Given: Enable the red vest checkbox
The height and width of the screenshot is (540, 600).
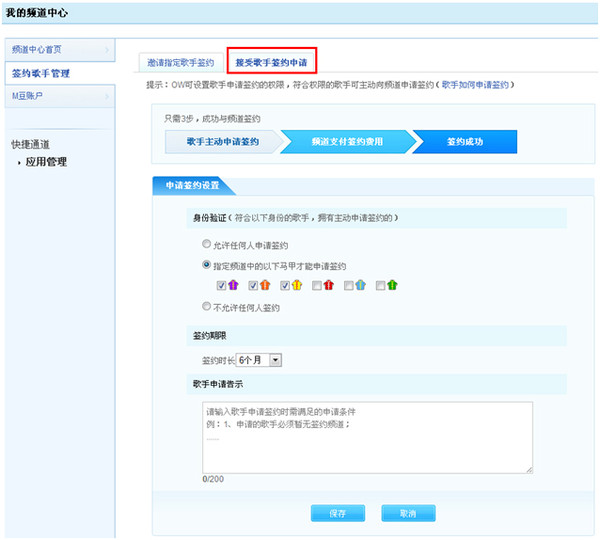Looking at the screenshot, I should click(x=317, y=286).
